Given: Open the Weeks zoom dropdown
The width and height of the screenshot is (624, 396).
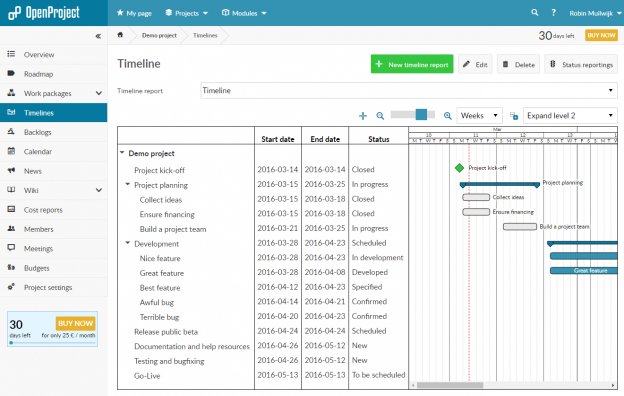Looking at the screenshot, I should 480,116.
